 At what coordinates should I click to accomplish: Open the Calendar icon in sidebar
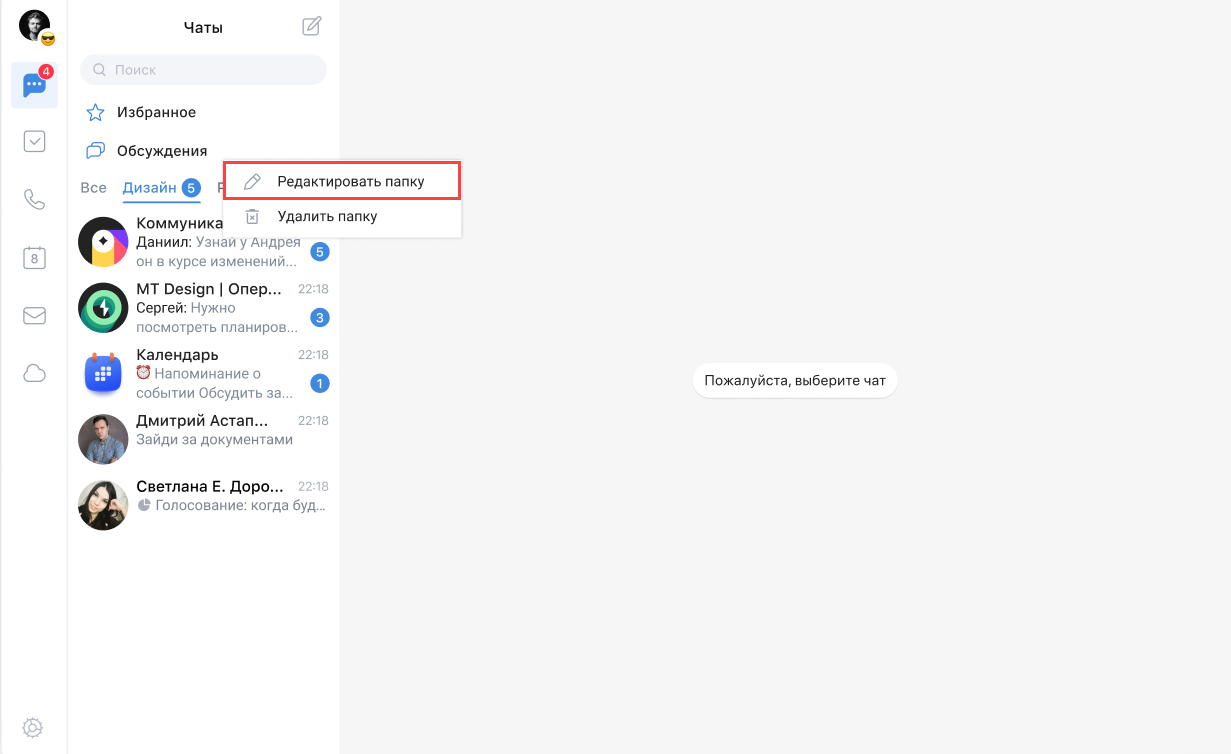pos(34,258)
